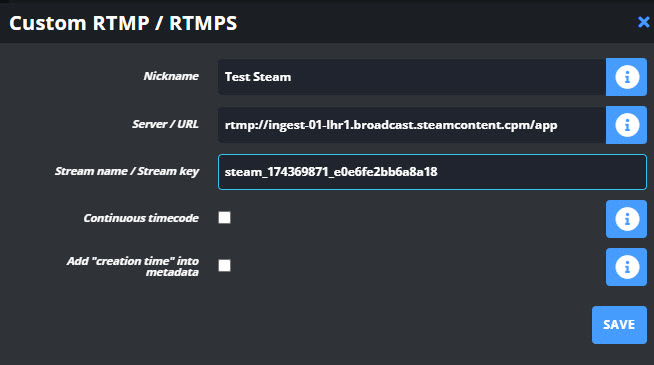Image resolution: width=654 pixels, height=365 pixels.
Task: Open info icon for creation time metadata
Action: click(x=626, y=267)
